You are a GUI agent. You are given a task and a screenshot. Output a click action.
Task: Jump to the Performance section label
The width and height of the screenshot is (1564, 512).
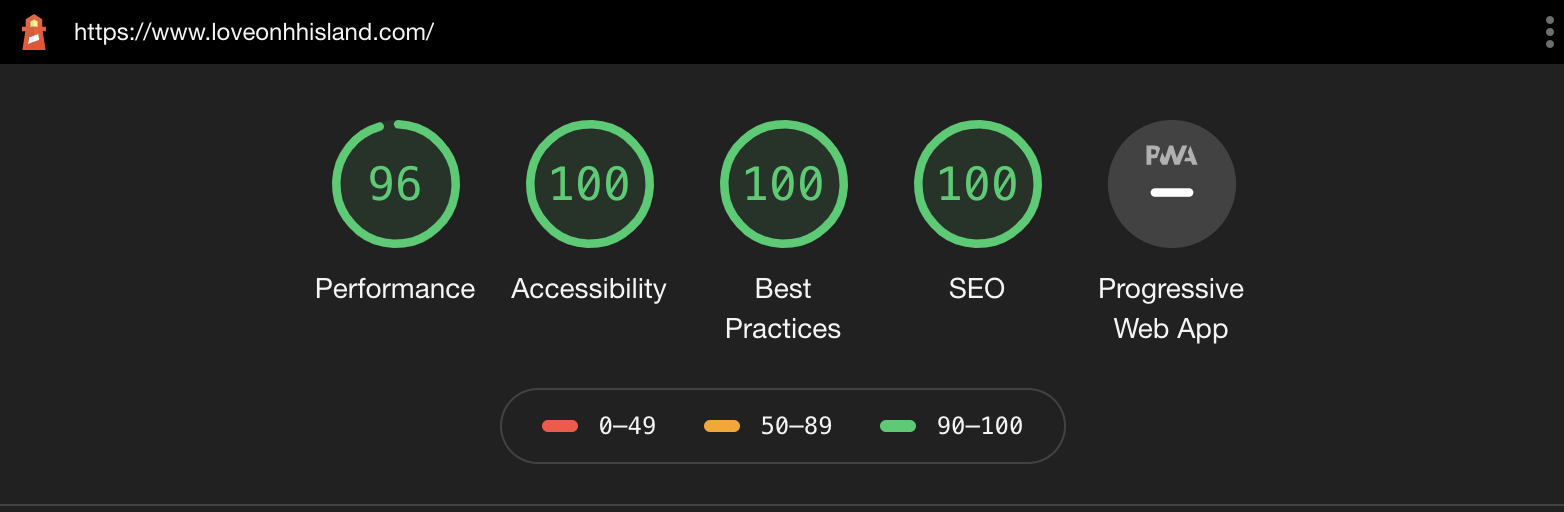point(395,289)
